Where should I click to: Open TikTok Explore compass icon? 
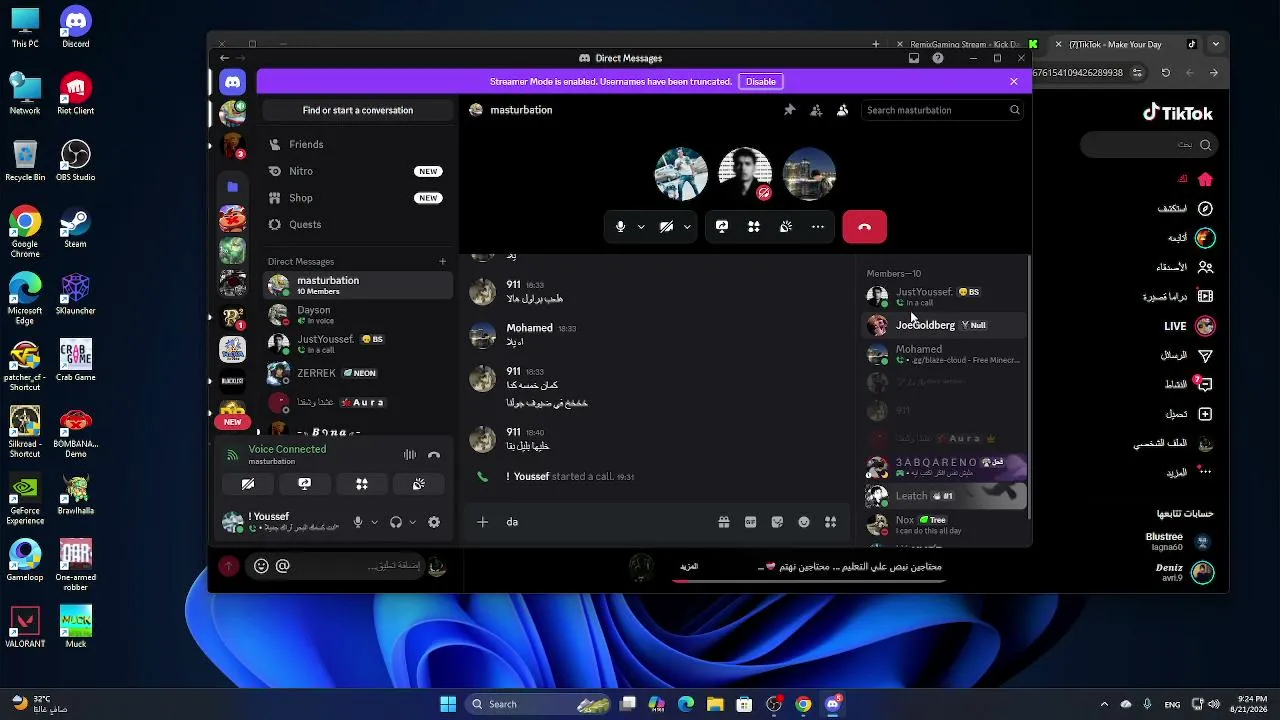[x=1205, y=209]
